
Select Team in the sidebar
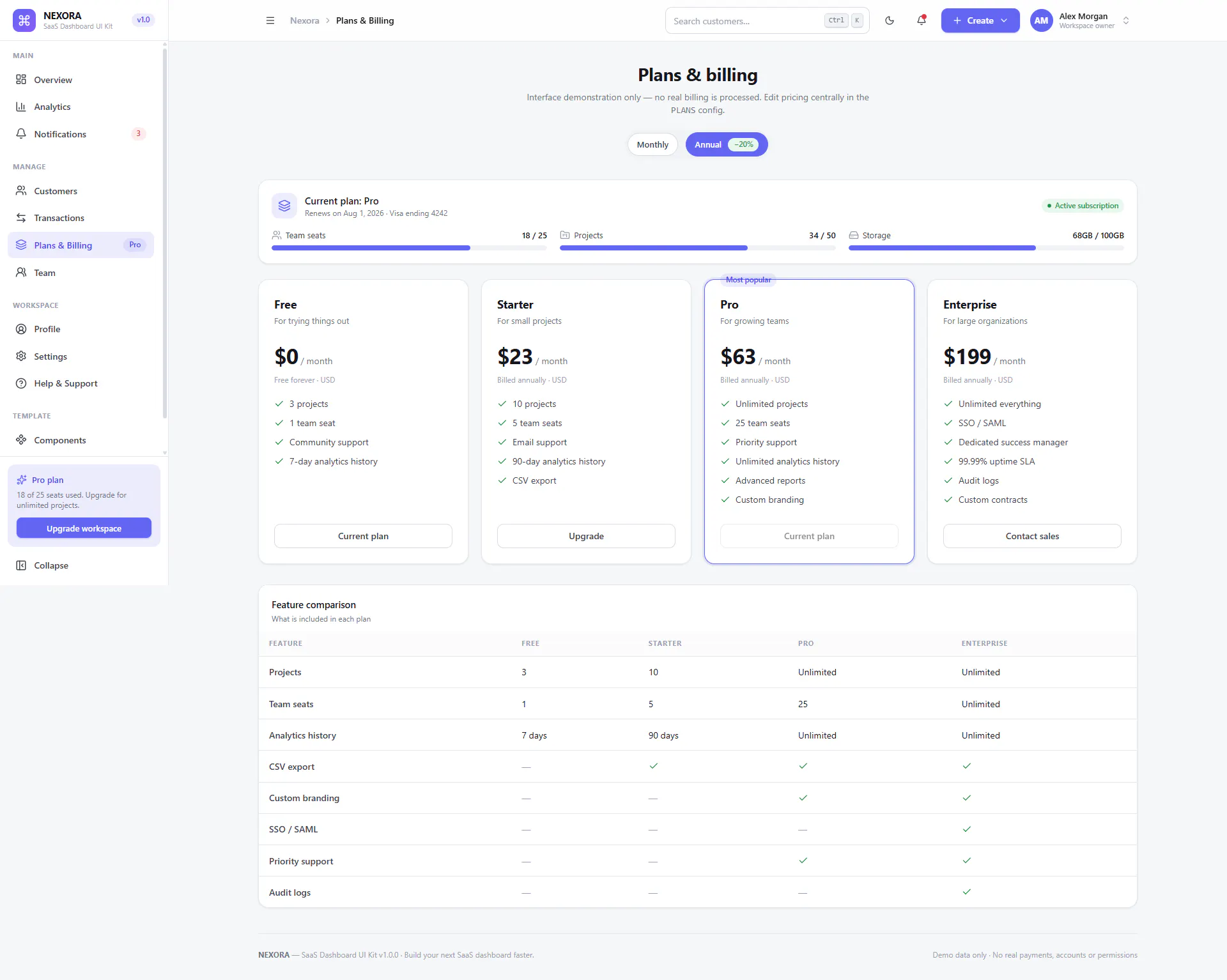pyautogui.click(x=81, y=273)
